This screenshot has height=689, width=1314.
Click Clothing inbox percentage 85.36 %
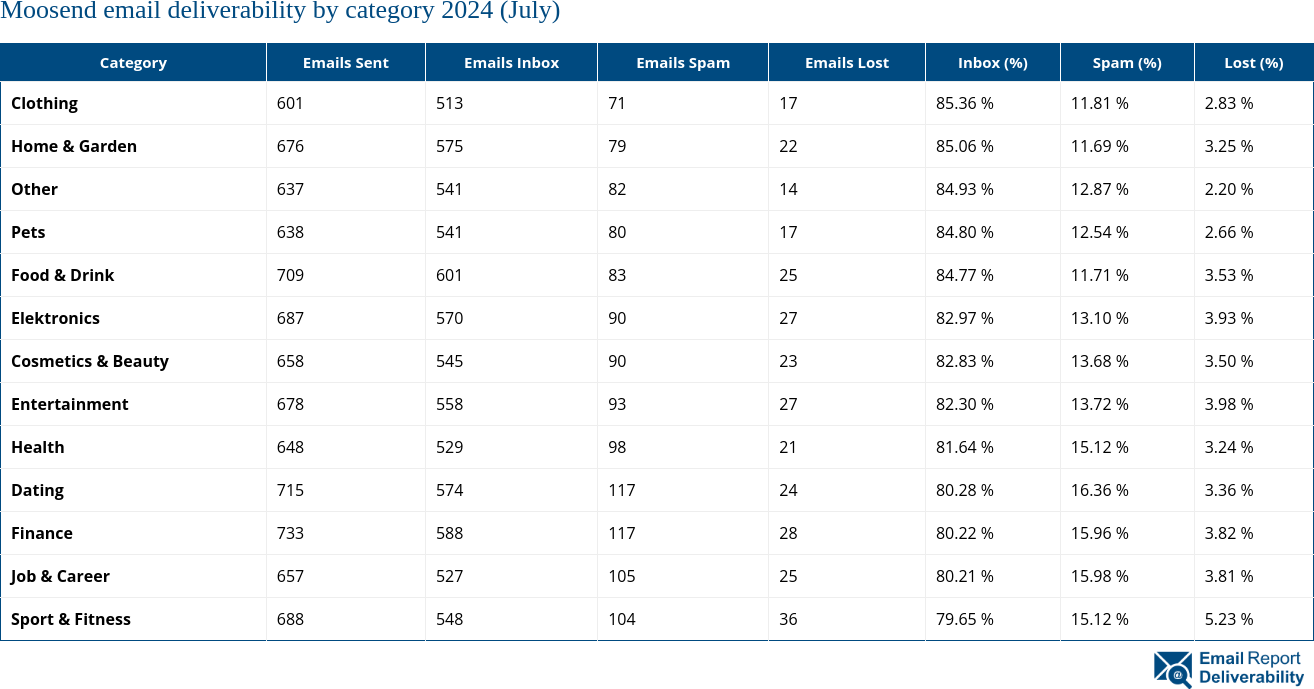(x=965, y=103)
